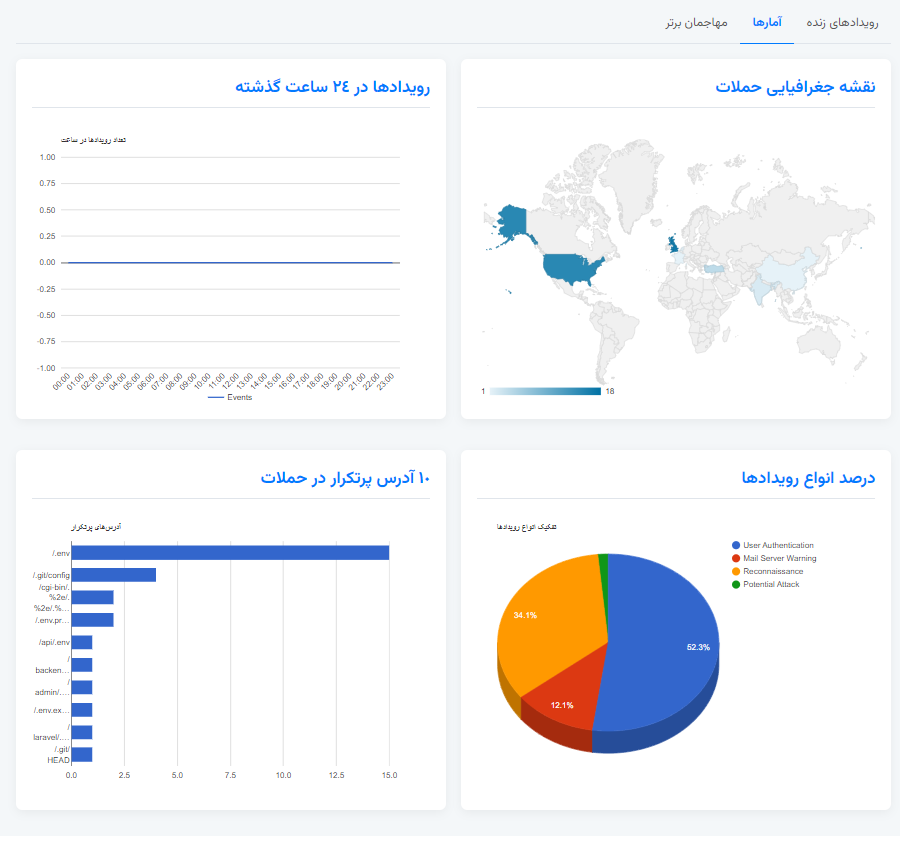This screenshot has height=846, width=900.
Task: Click the orange Reconnaissance legend dot
Action: pyautogui.click(x=736, y=572)
